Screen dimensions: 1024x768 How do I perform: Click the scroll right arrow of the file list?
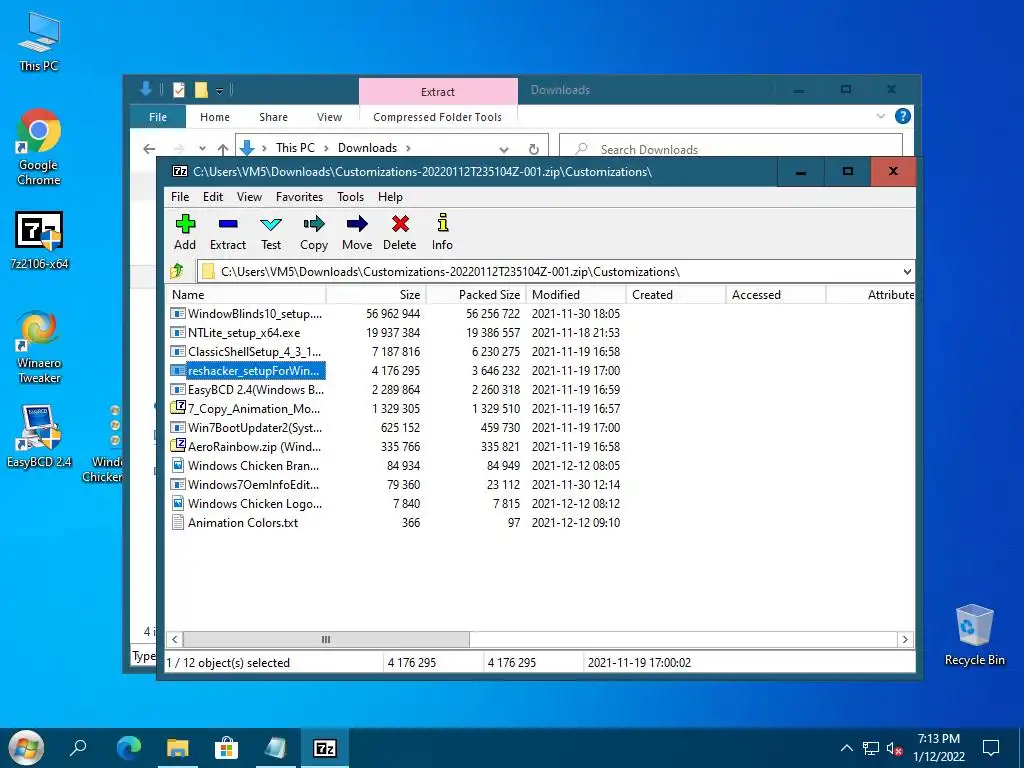tap(904, 639)
